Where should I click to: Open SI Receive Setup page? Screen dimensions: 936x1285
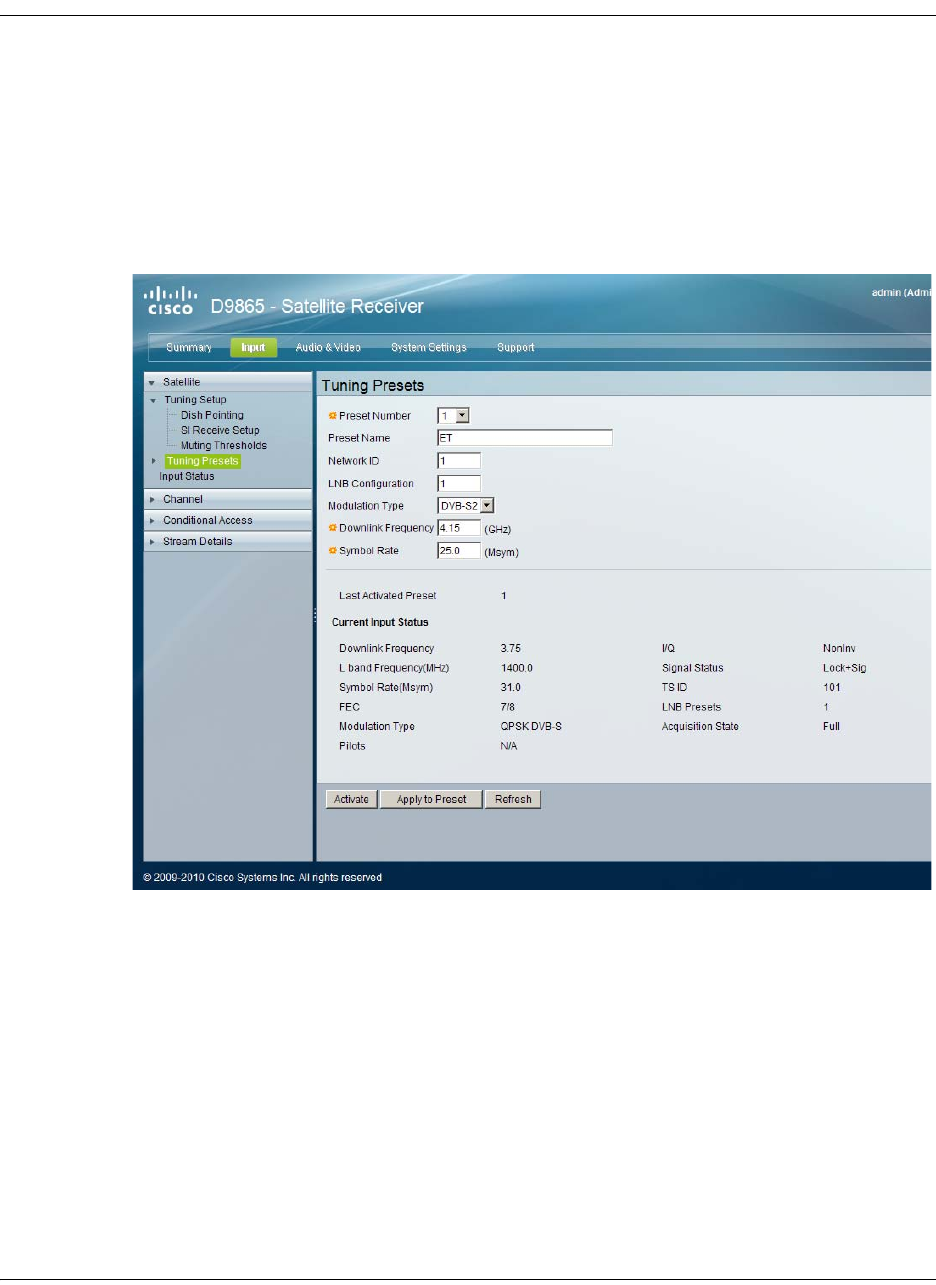pos(219,430)
